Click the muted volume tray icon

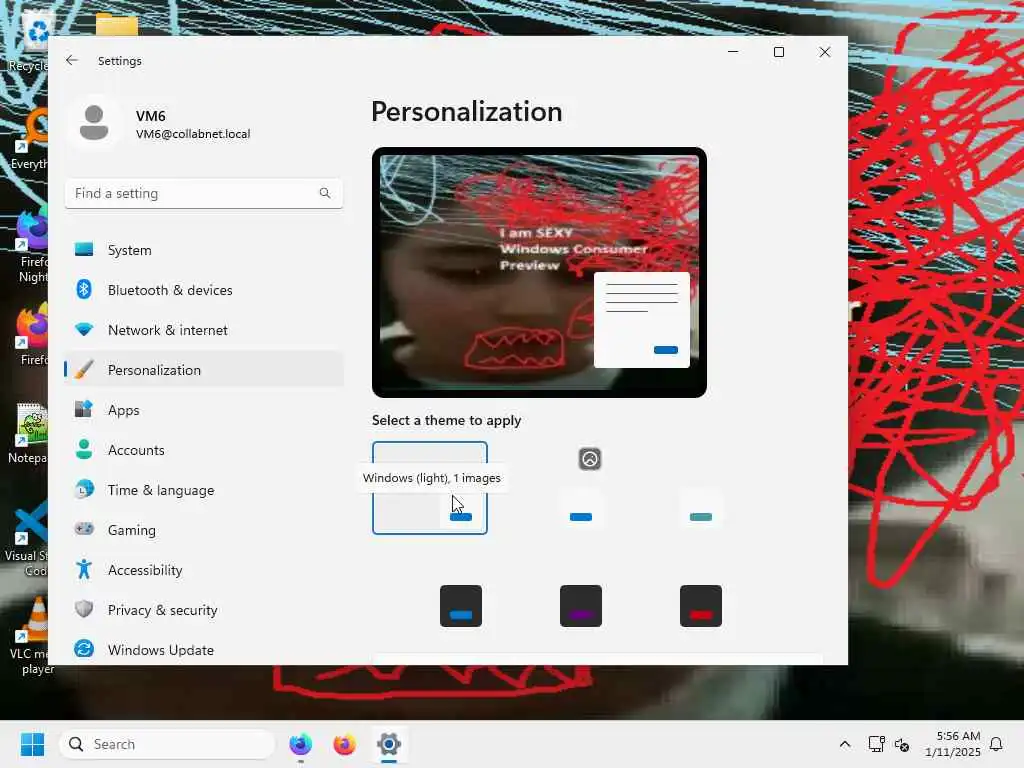[x=902, y=744]
